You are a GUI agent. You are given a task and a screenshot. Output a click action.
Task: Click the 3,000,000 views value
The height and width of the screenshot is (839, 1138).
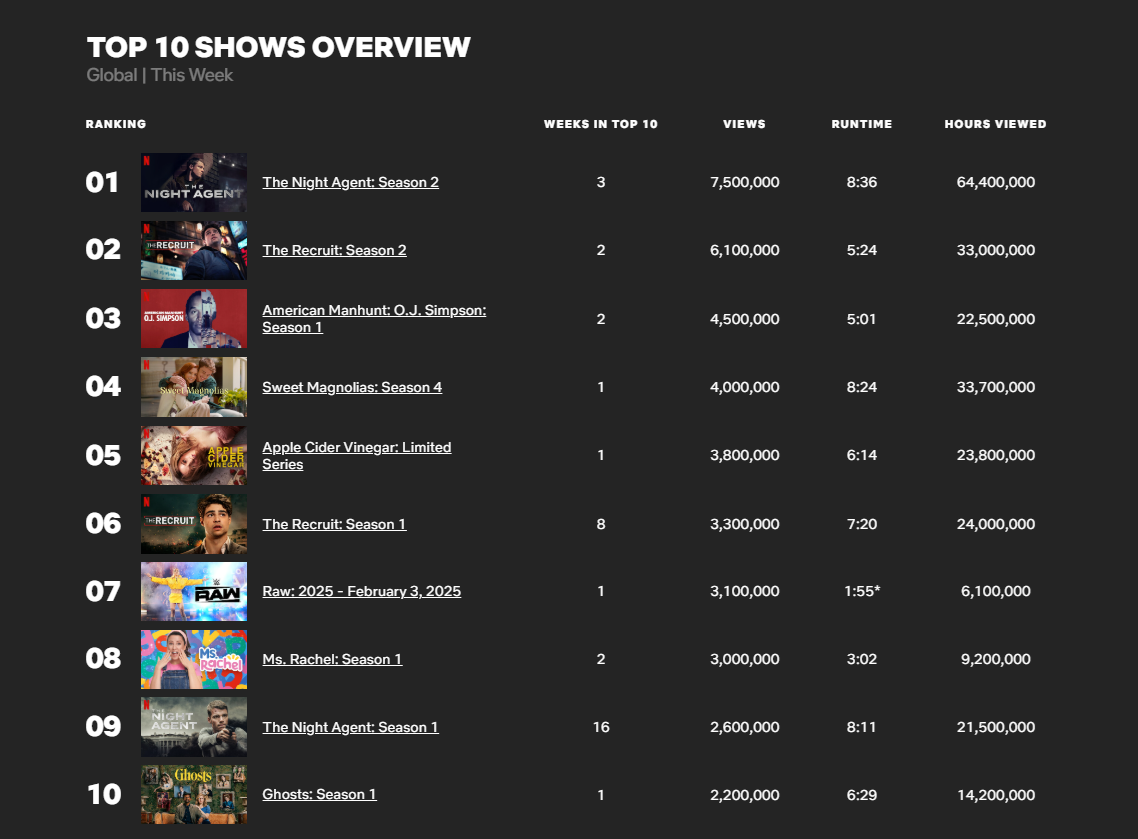(745, 659)
